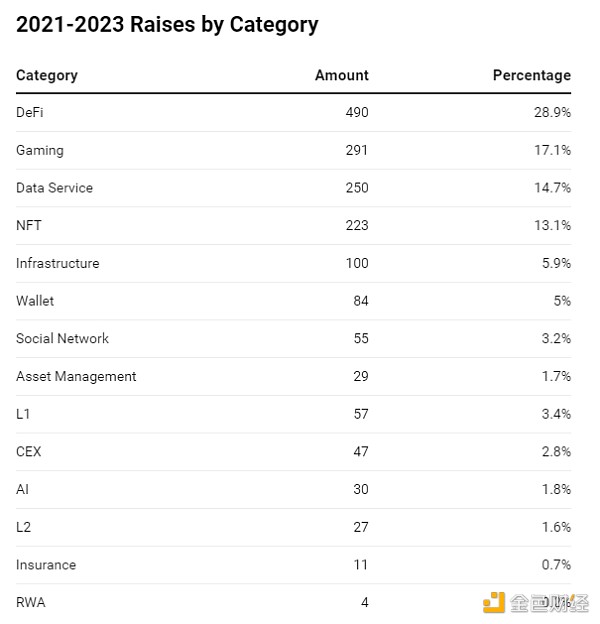The height and width of the screenshot is (624, 600).
Task: Click the AI row label
Action: pos(22,489)
